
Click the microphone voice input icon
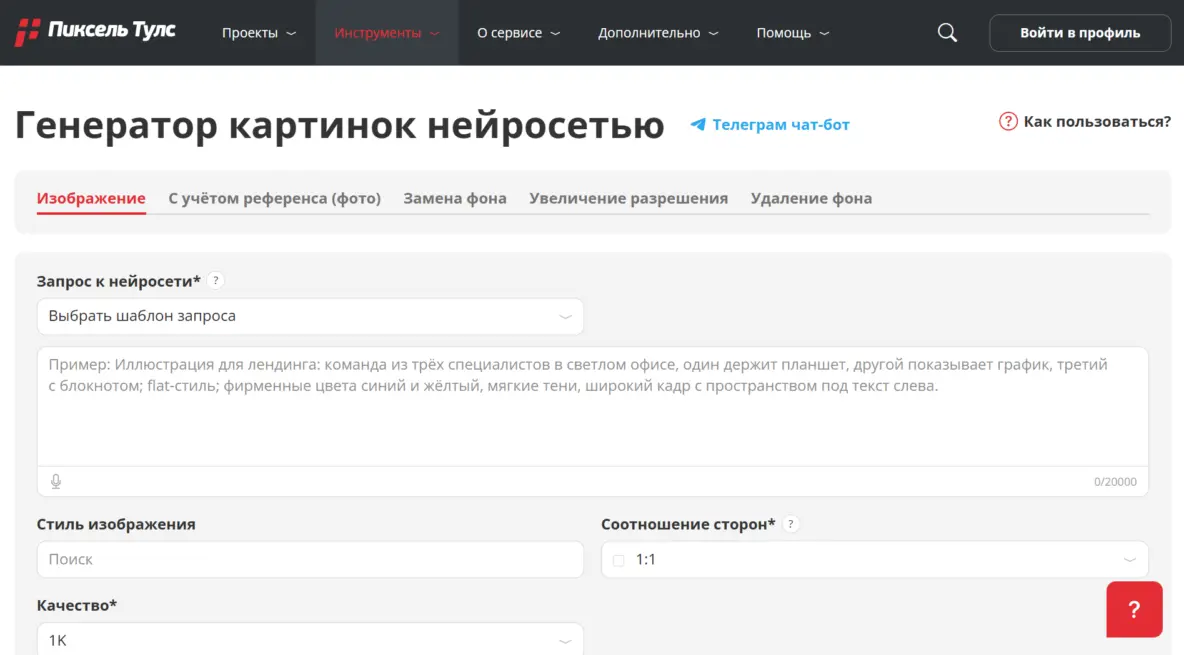point(56,481)
